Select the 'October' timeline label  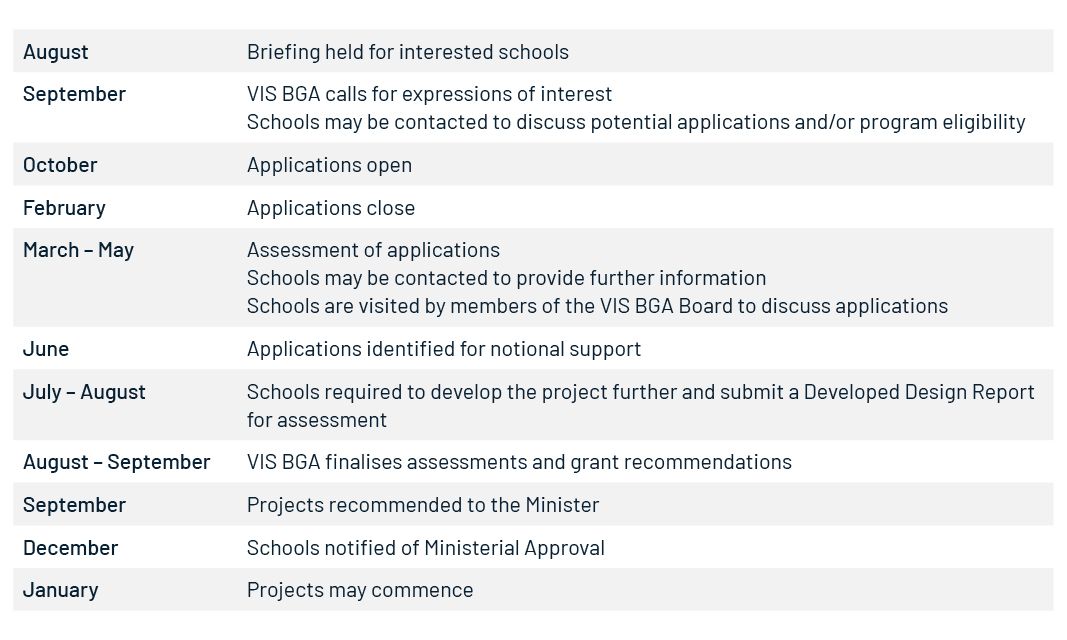pos(60,165)
